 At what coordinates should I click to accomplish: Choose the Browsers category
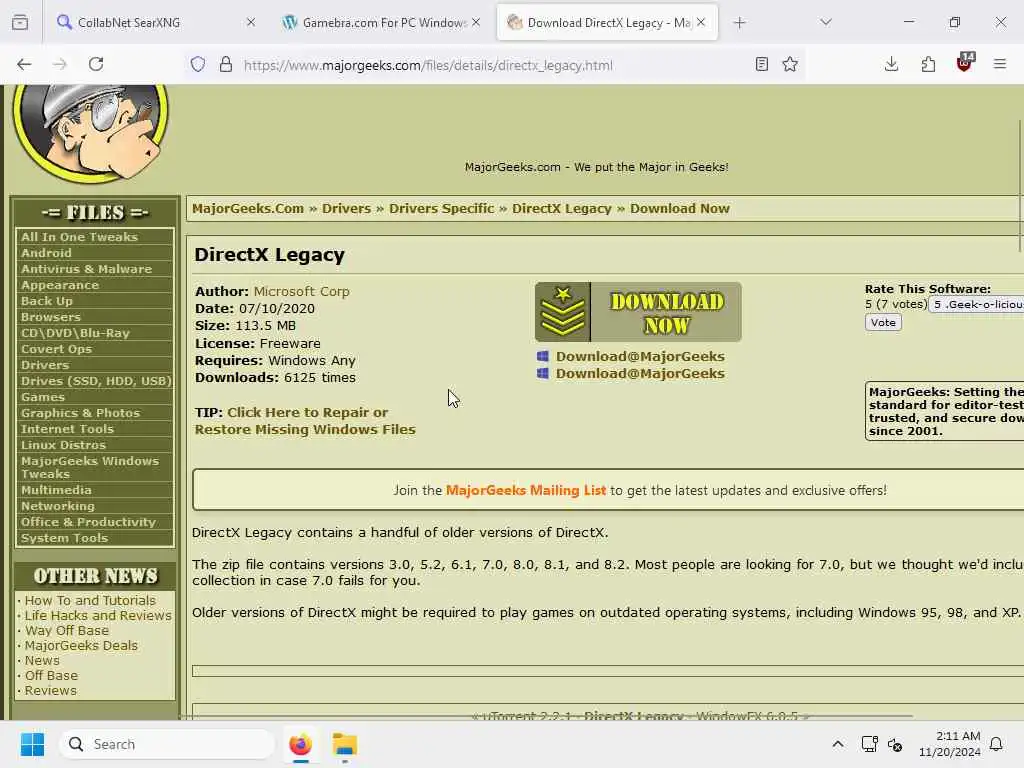pyautogui.click(x=51, y=317)
